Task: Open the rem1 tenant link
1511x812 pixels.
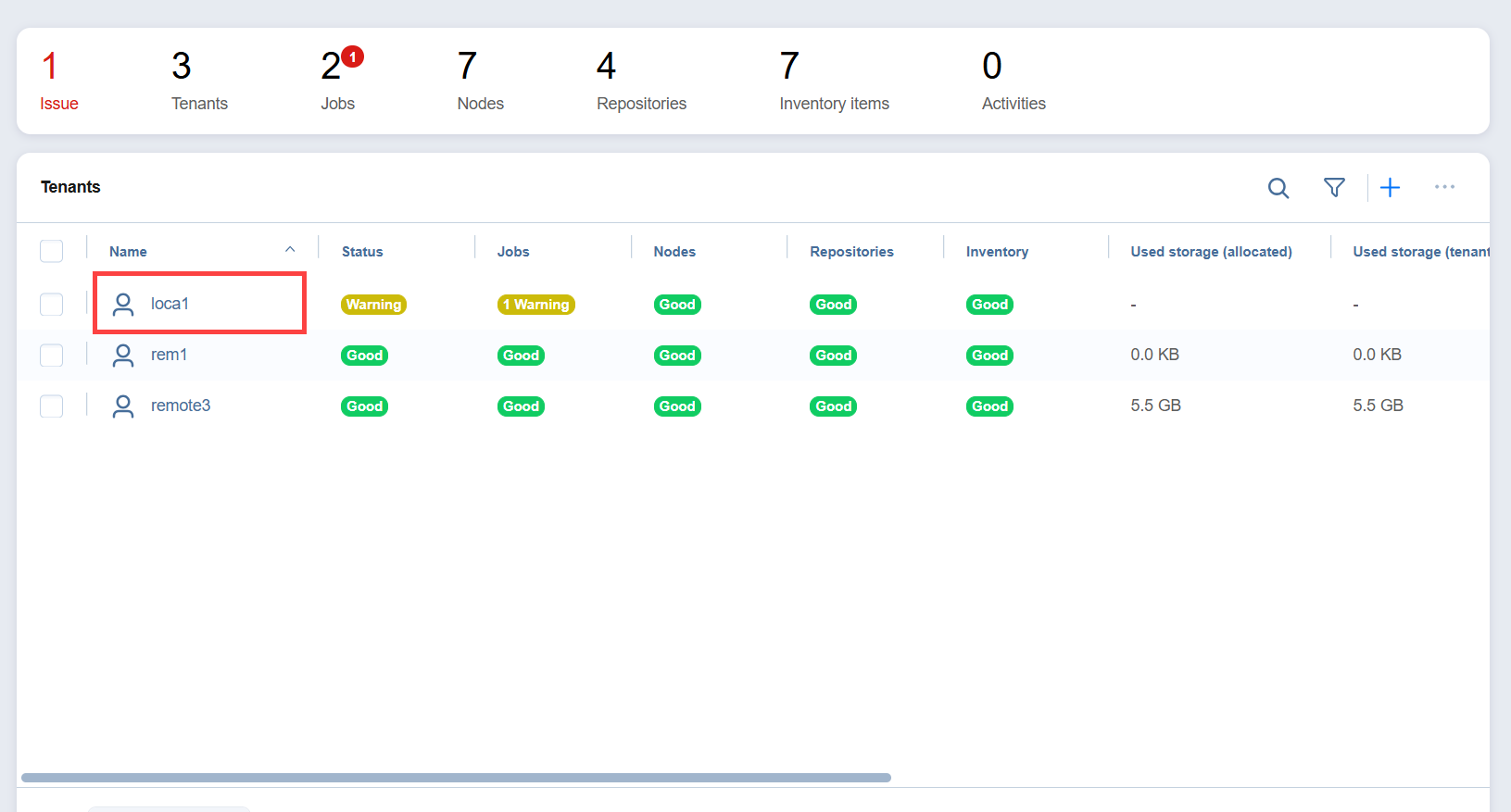Action: [x=170, y=355]
